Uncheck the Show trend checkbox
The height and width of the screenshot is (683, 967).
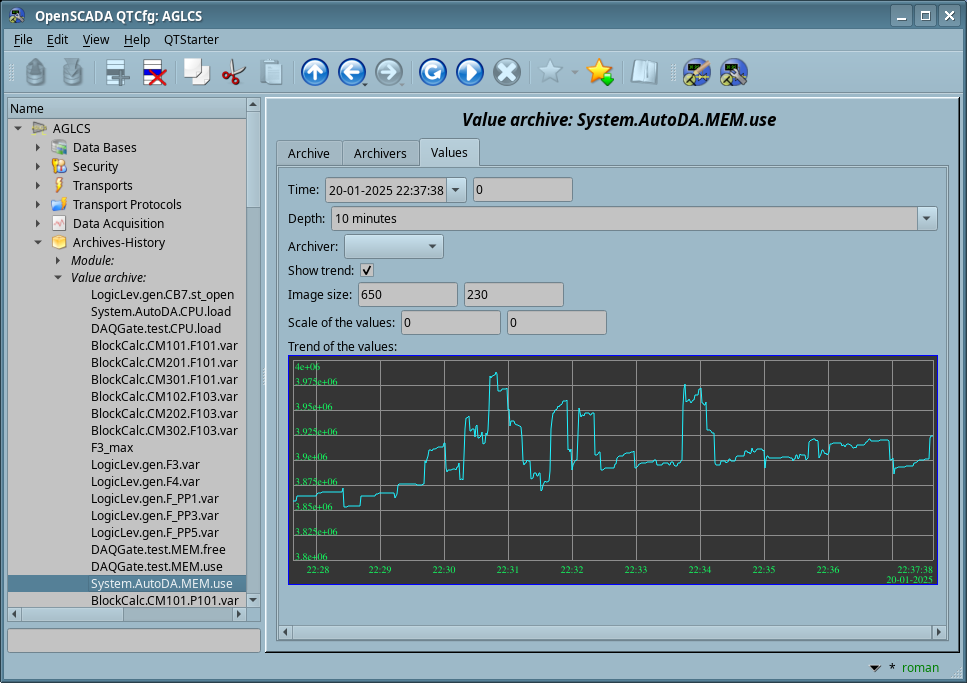tap(367, 270)
